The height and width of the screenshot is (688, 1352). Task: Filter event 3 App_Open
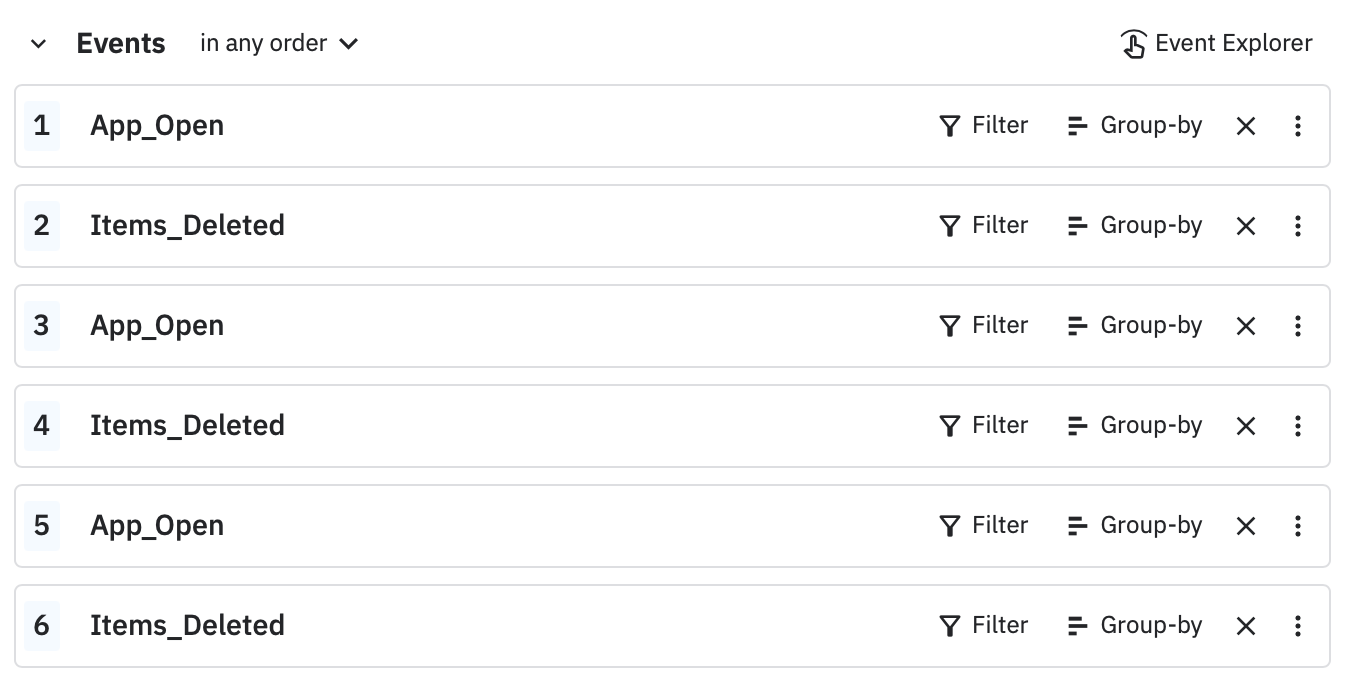984,326
